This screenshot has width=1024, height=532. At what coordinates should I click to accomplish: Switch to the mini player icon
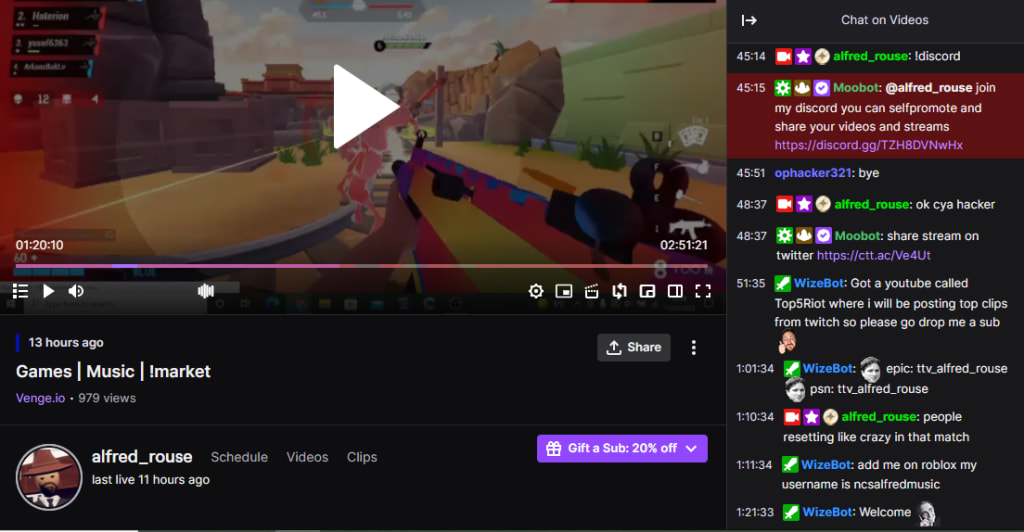647,291
